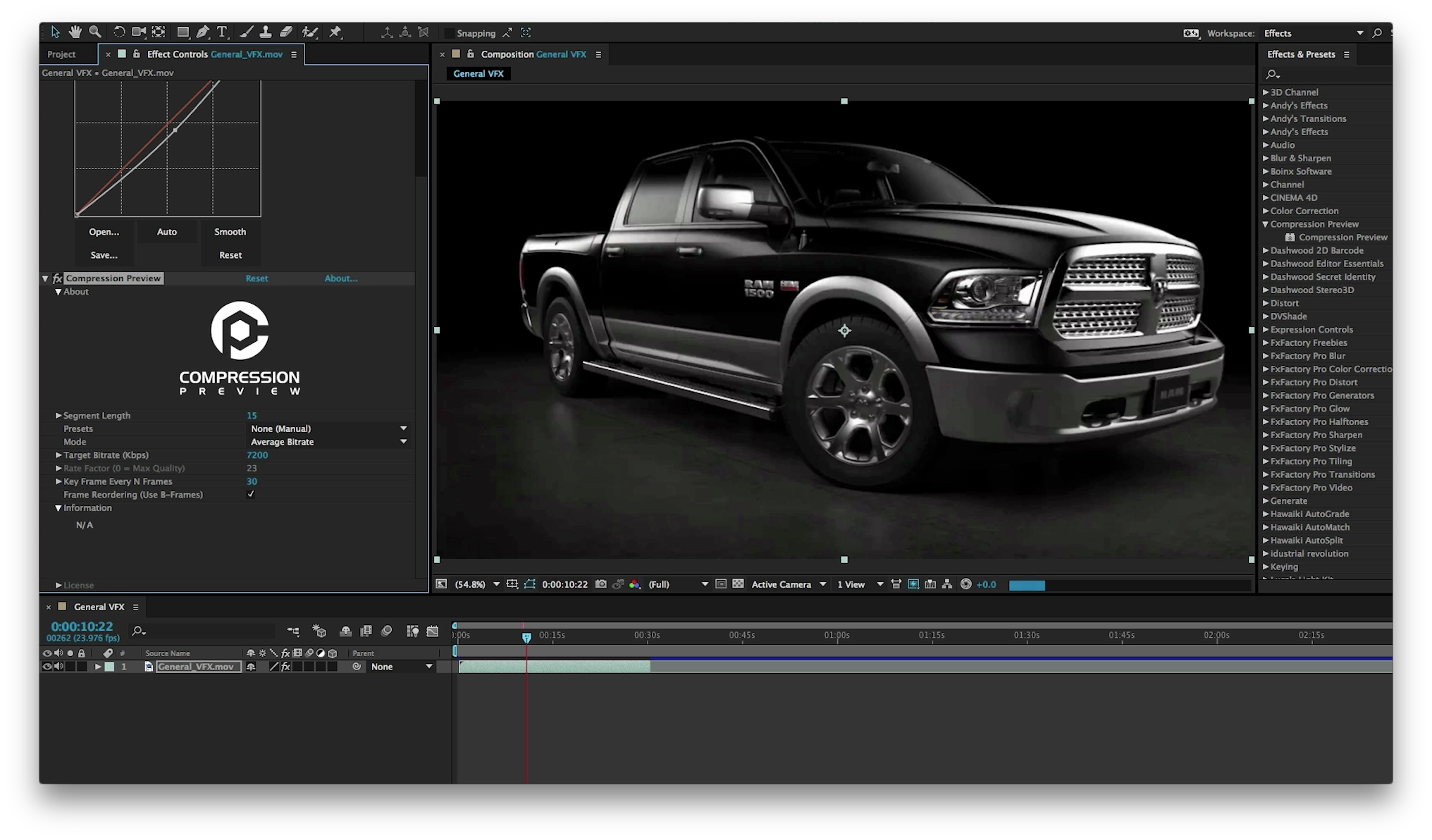
Task: Select the Zoom magnifier tool
Action: coord(95,32)
